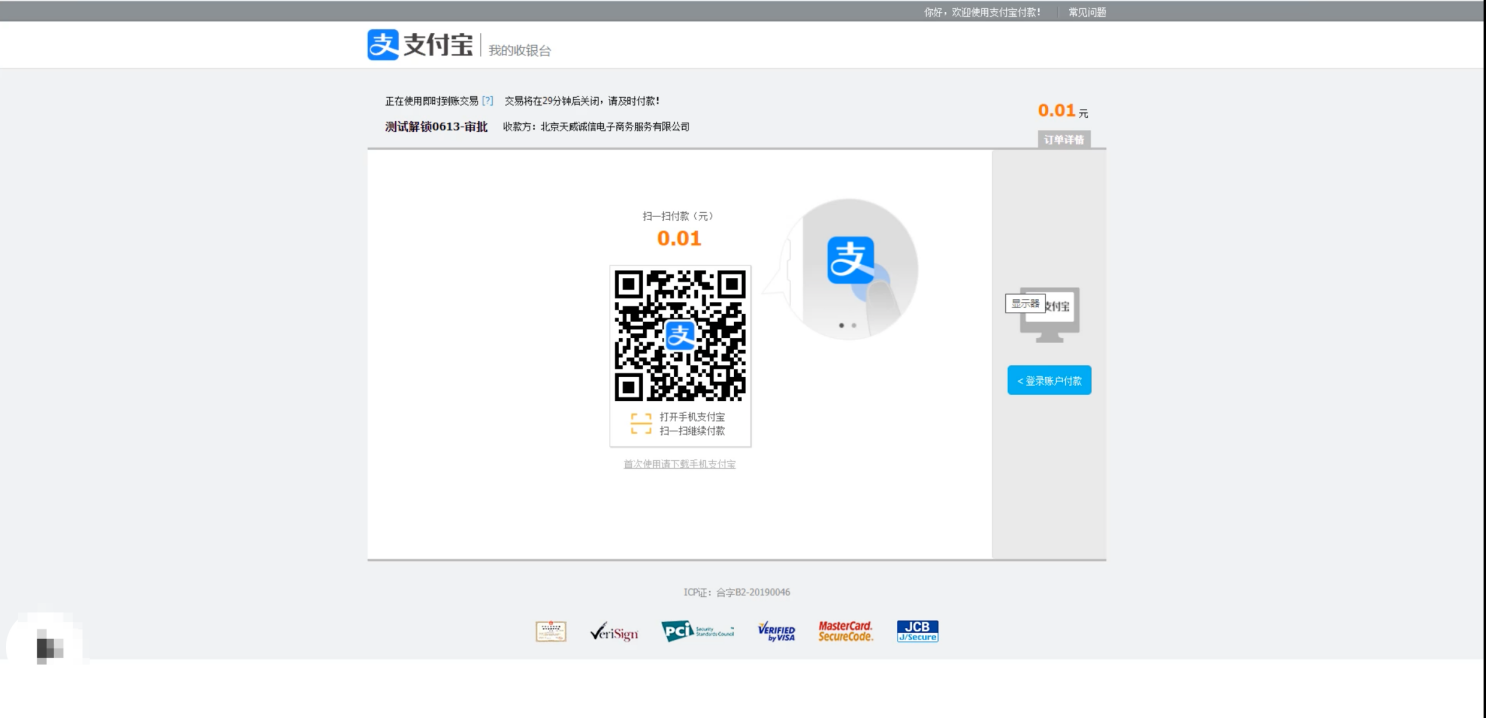Select the second carousel dot indicator
The height and width of the screenshot is (718, 1486).
tap(854, 325)
